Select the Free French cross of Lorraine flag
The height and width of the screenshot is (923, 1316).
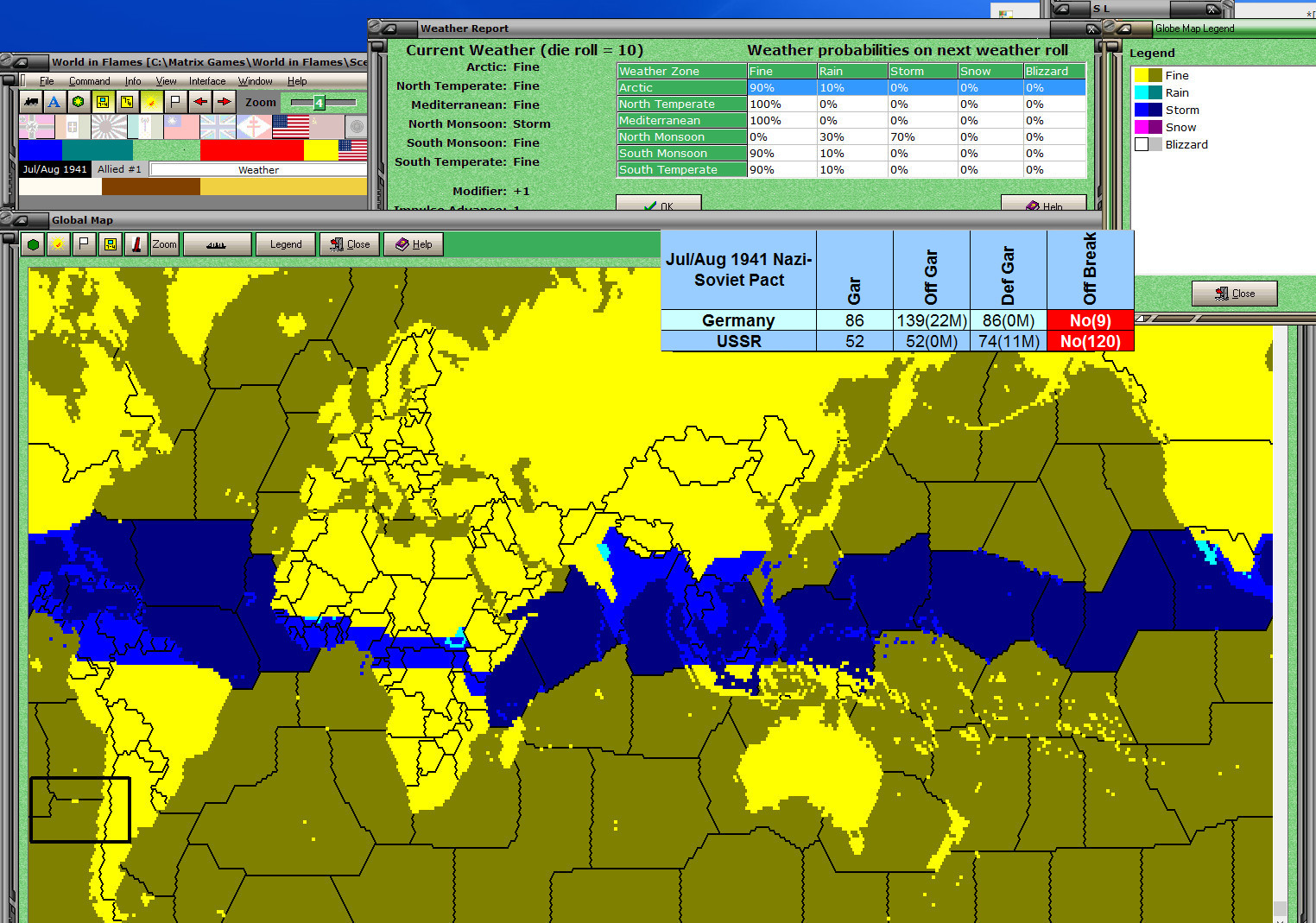(x=254, y=127)
